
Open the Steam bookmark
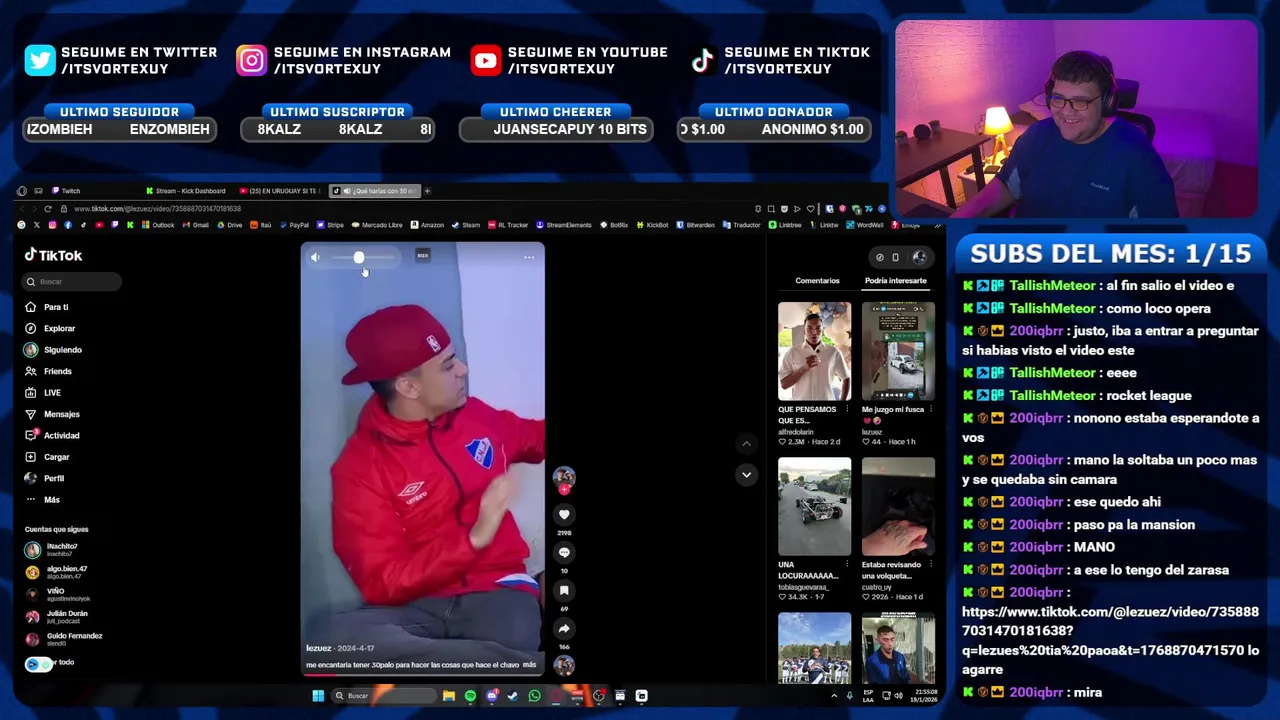pyautogui.click(x=466, y=225)
